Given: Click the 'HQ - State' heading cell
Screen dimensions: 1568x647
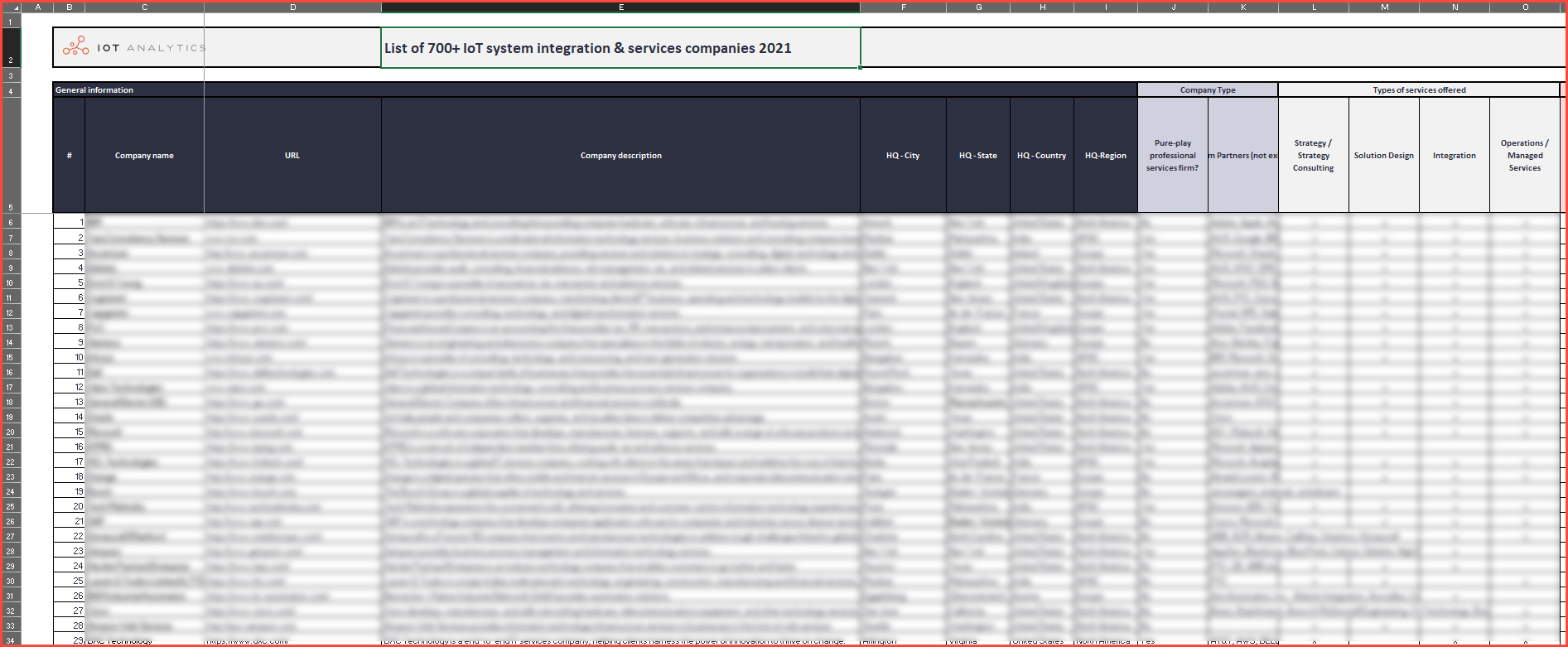Looking at the screenshot, I should coord(978,155).
